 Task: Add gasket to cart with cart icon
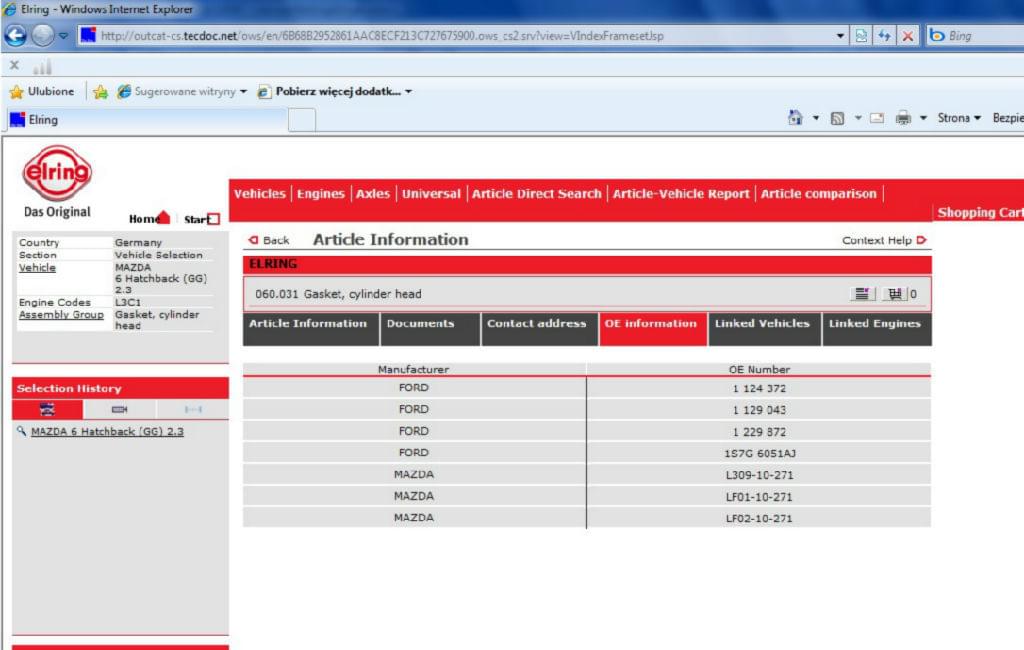[x=895, y=294]
